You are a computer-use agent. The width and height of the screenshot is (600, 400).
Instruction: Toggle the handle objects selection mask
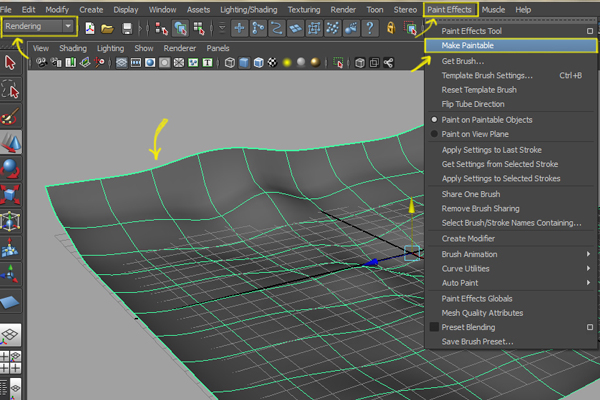click(x=239, y=28)
